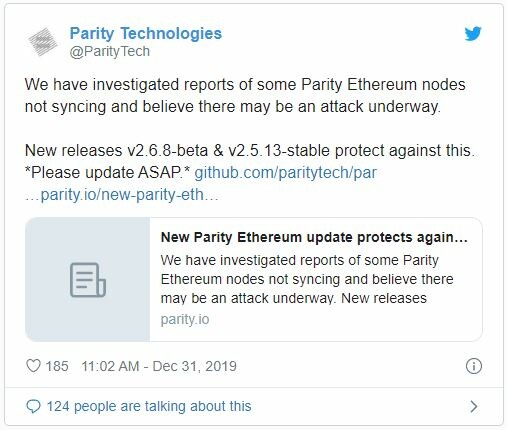Open '124 people are talking about this'
This screenshot has height=430, width=507.
pos(149,406)
